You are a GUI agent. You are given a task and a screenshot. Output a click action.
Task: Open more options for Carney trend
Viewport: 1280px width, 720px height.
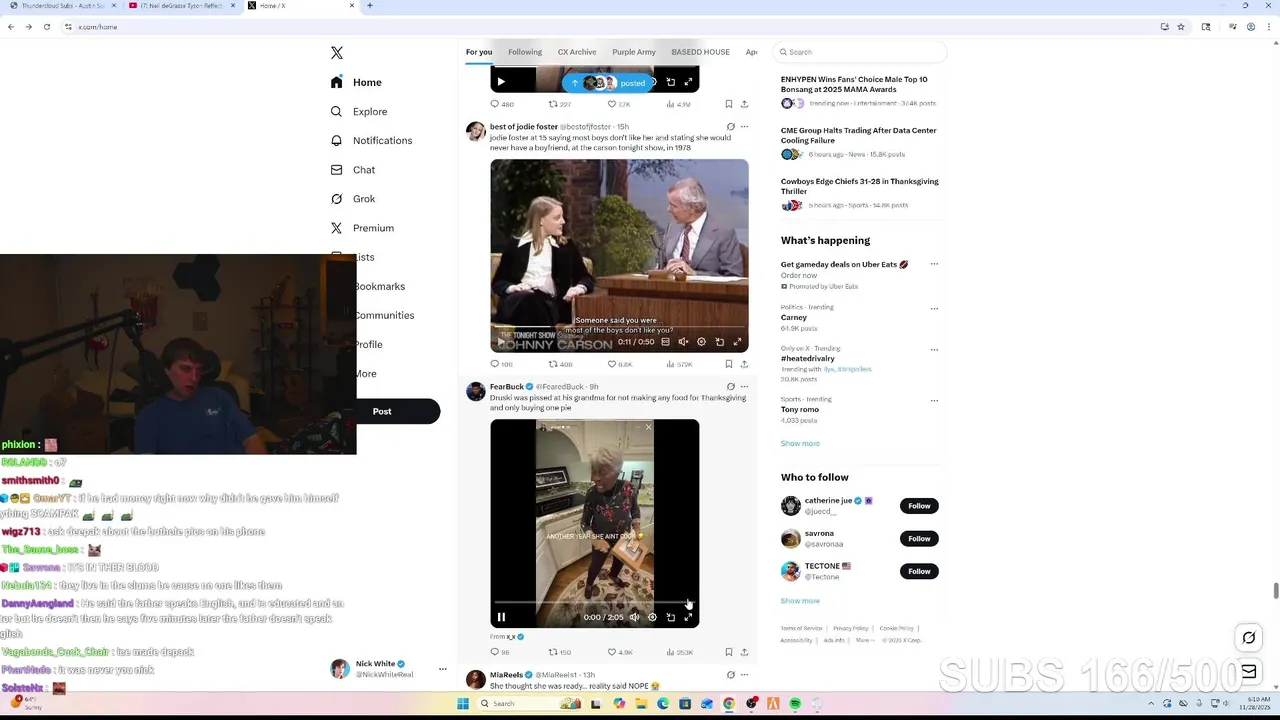pyautogui.click(x=934, y=308)
